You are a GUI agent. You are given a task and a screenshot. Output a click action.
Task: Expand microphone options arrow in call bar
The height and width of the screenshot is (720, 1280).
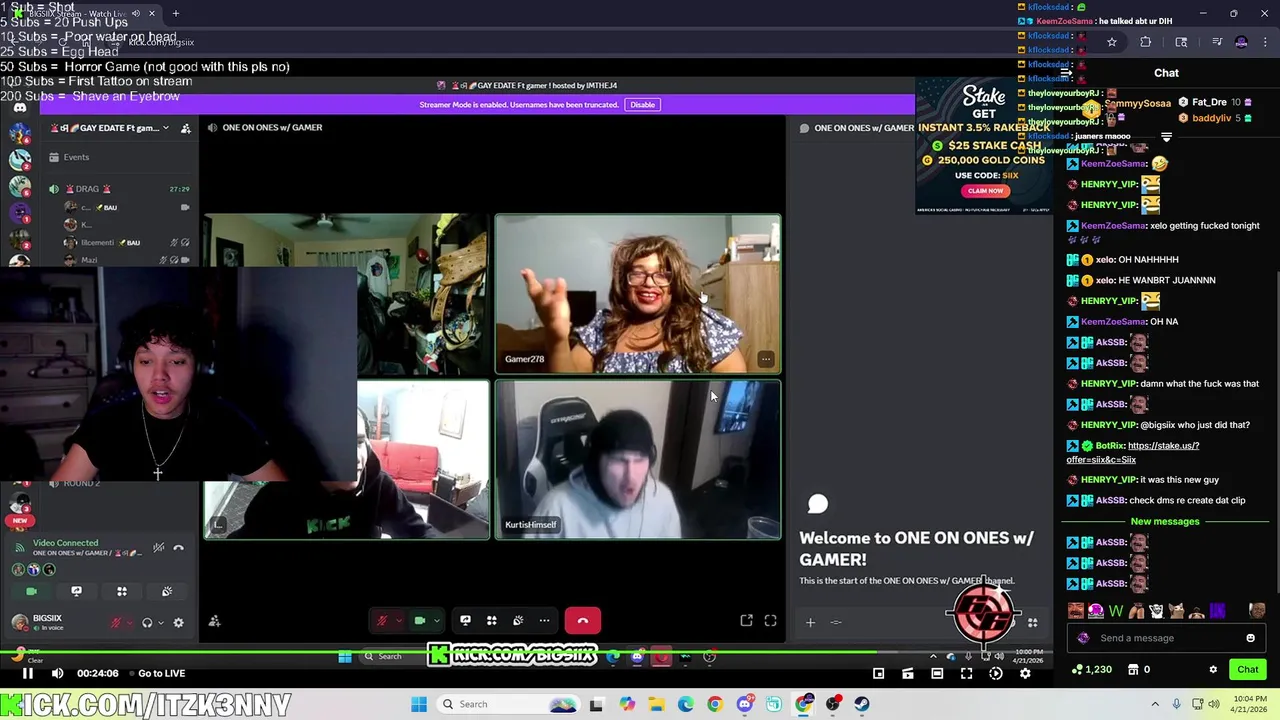(x=398, y=621)
